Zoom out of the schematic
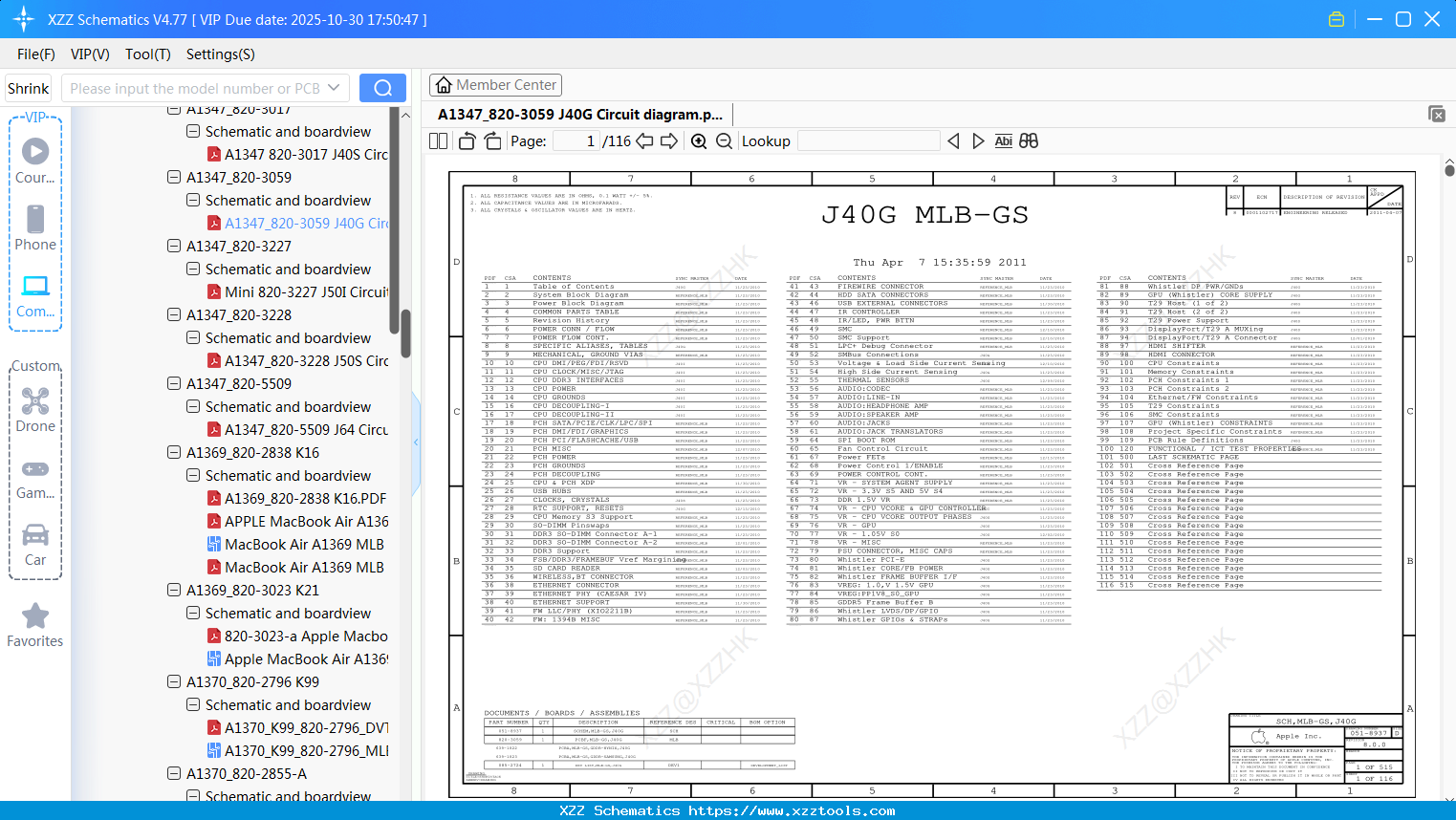1456x820 pixels. (725, 141)
